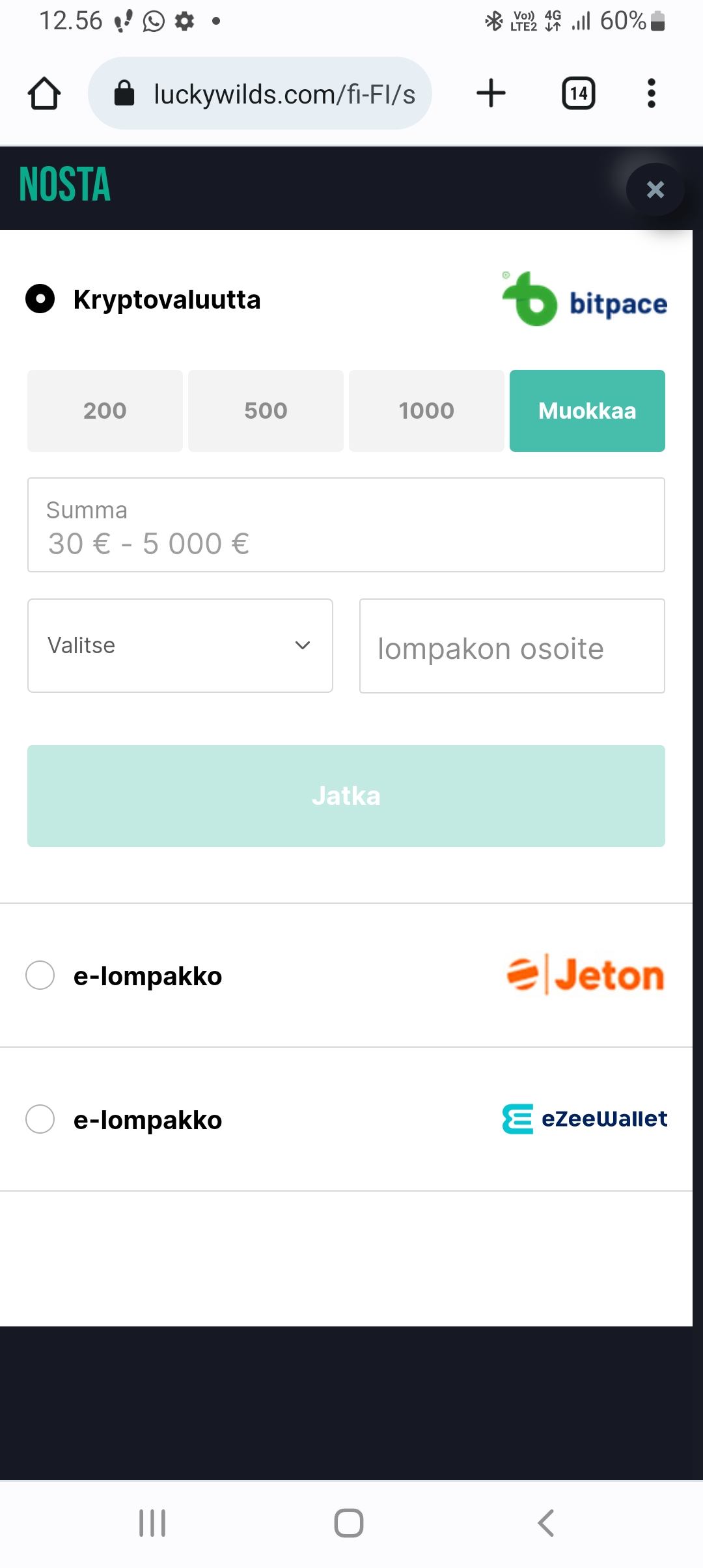The height and width of the screenshot is (1568, 703).
Task: Tap the bitpace logo
Action: tap(585, 300)
